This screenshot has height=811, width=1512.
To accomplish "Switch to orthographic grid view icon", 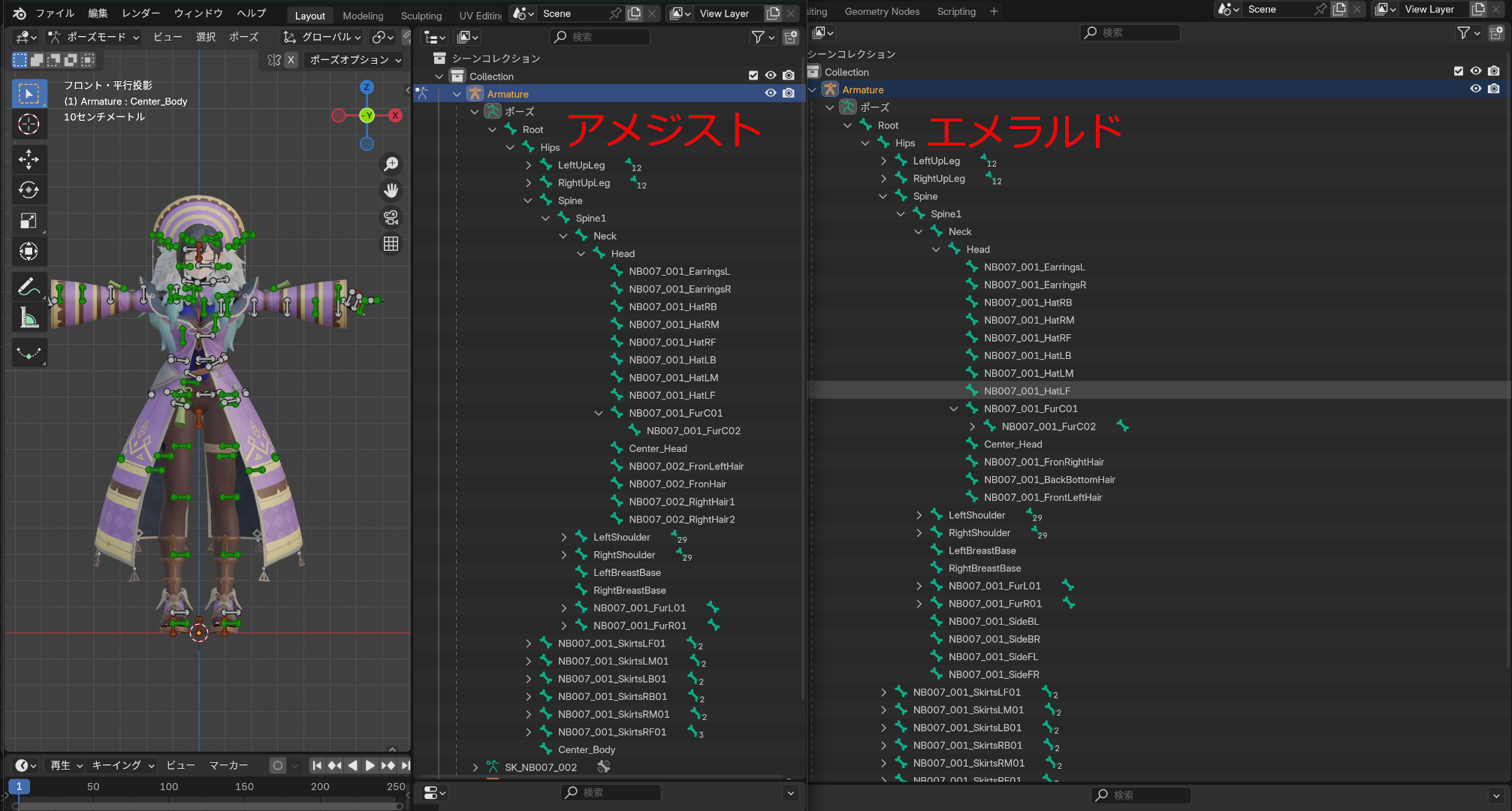I will click(x=391, y=244).
